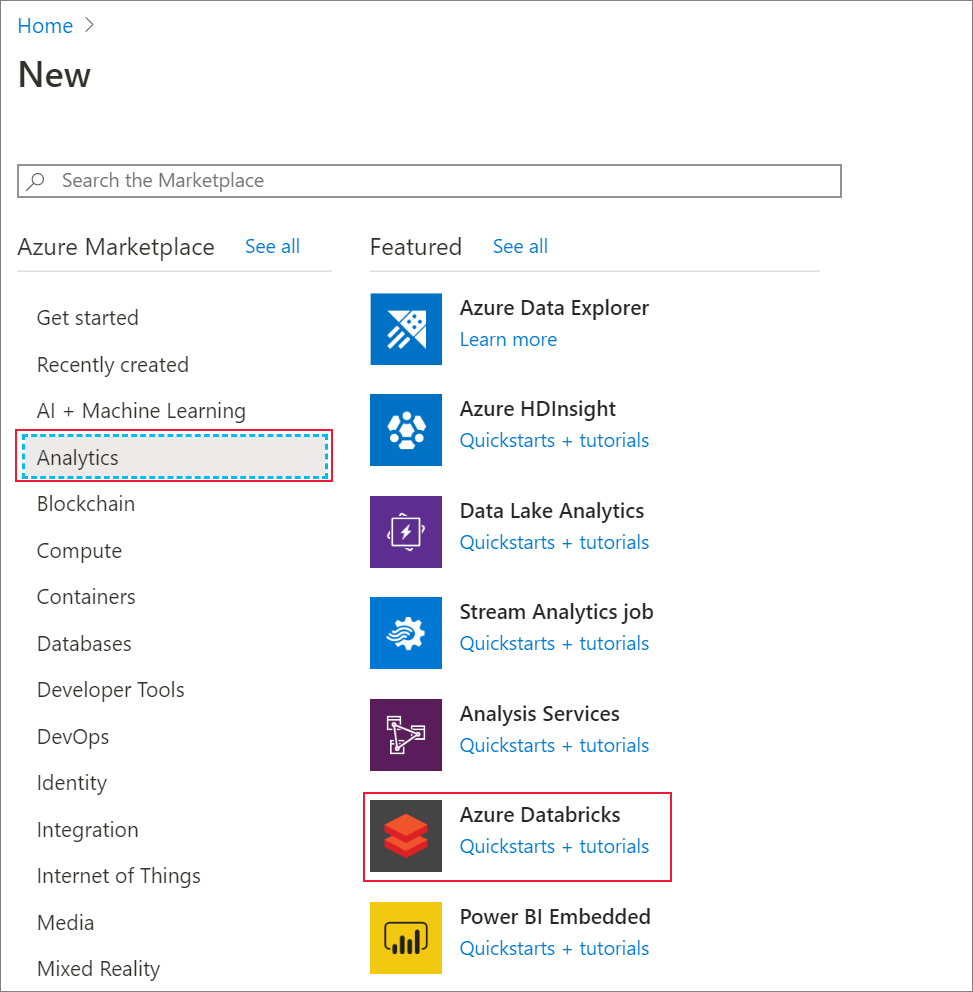Open the Databases category

(84, 644)
